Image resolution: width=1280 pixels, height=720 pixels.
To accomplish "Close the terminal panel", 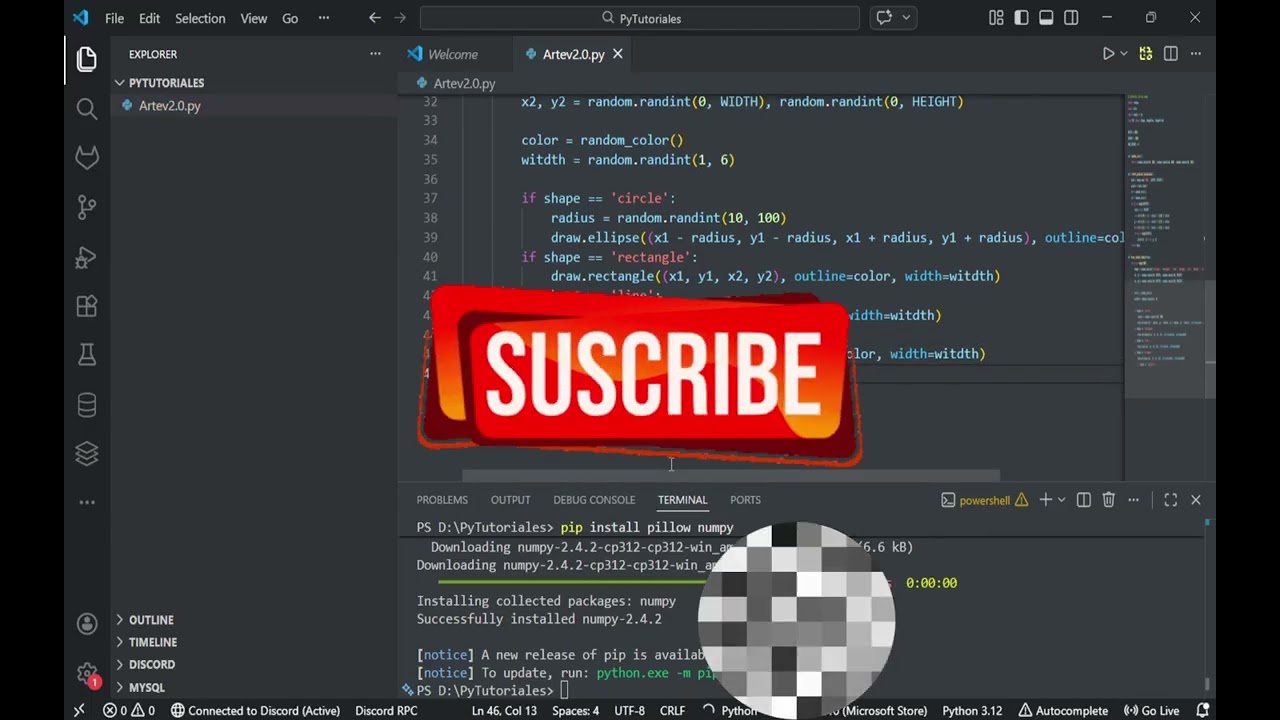I will coord(1195,500).
